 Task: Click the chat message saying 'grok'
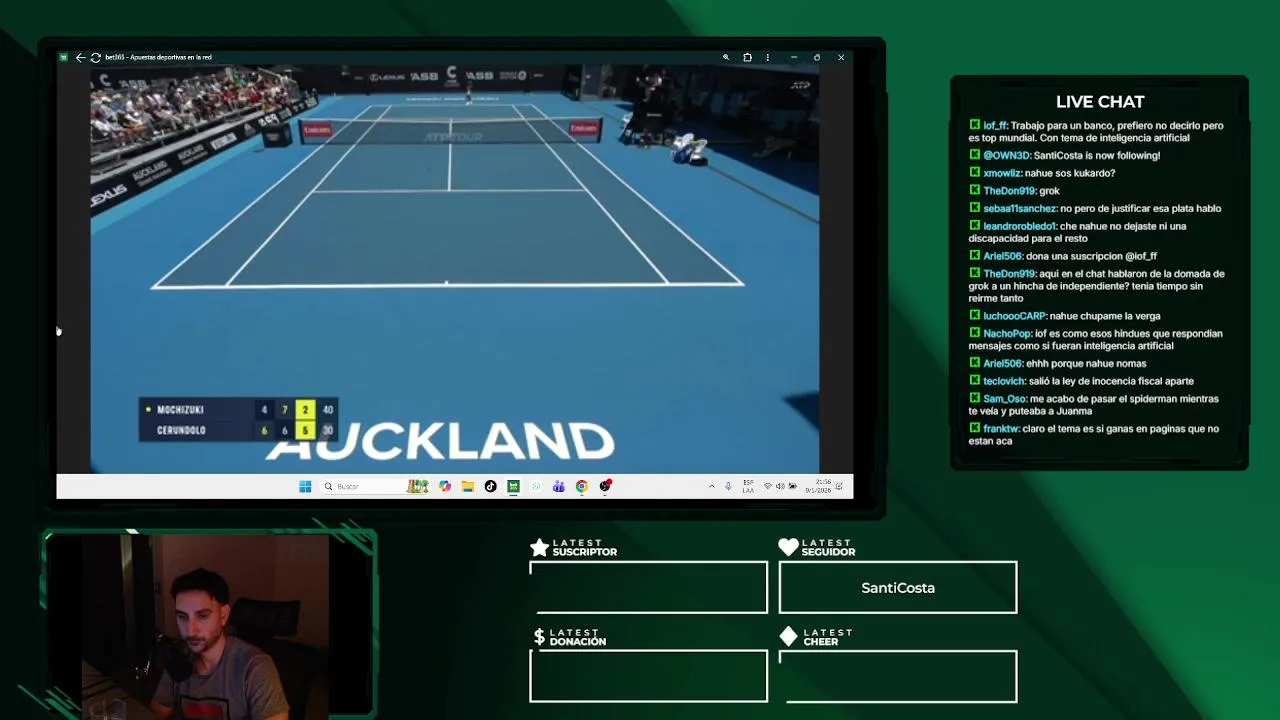coord(1049,191)
